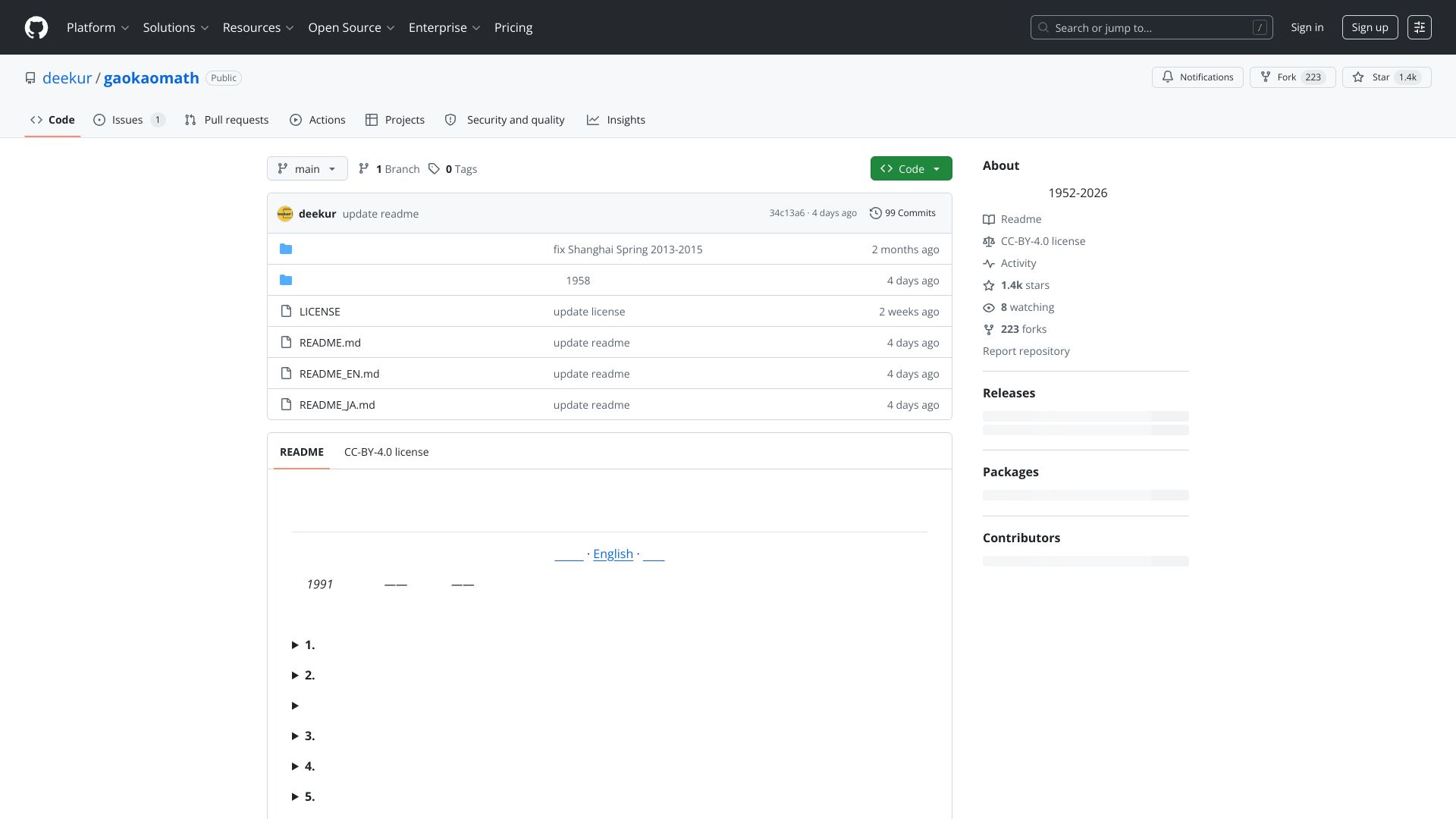Select the README tab in file panel

tap(302, 452)
